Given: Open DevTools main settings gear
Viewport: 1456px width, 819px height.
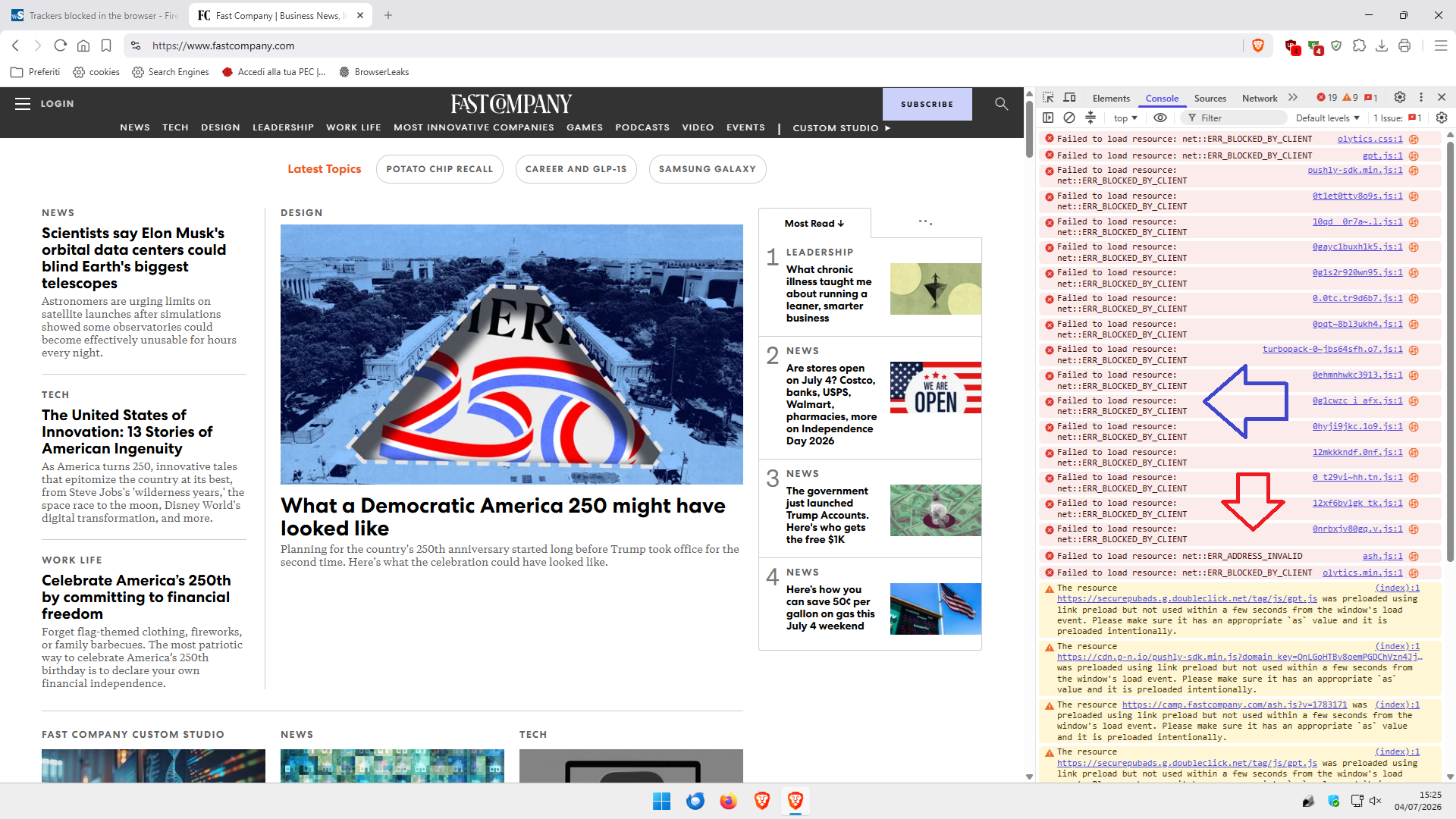Looking at the screenshot, I should [x=1400, y=98].
